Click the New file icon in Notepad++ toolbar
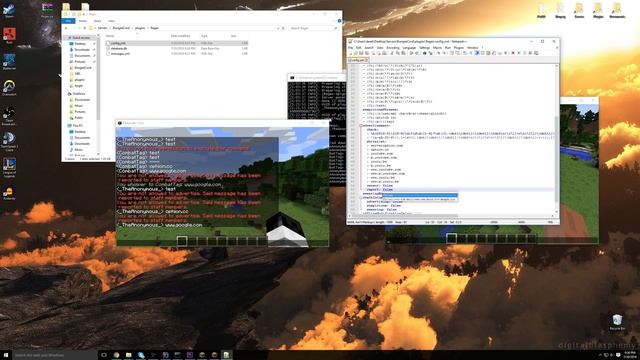This screenshot has height=360, width=640. pyautogui.click(x=351, y=53)
